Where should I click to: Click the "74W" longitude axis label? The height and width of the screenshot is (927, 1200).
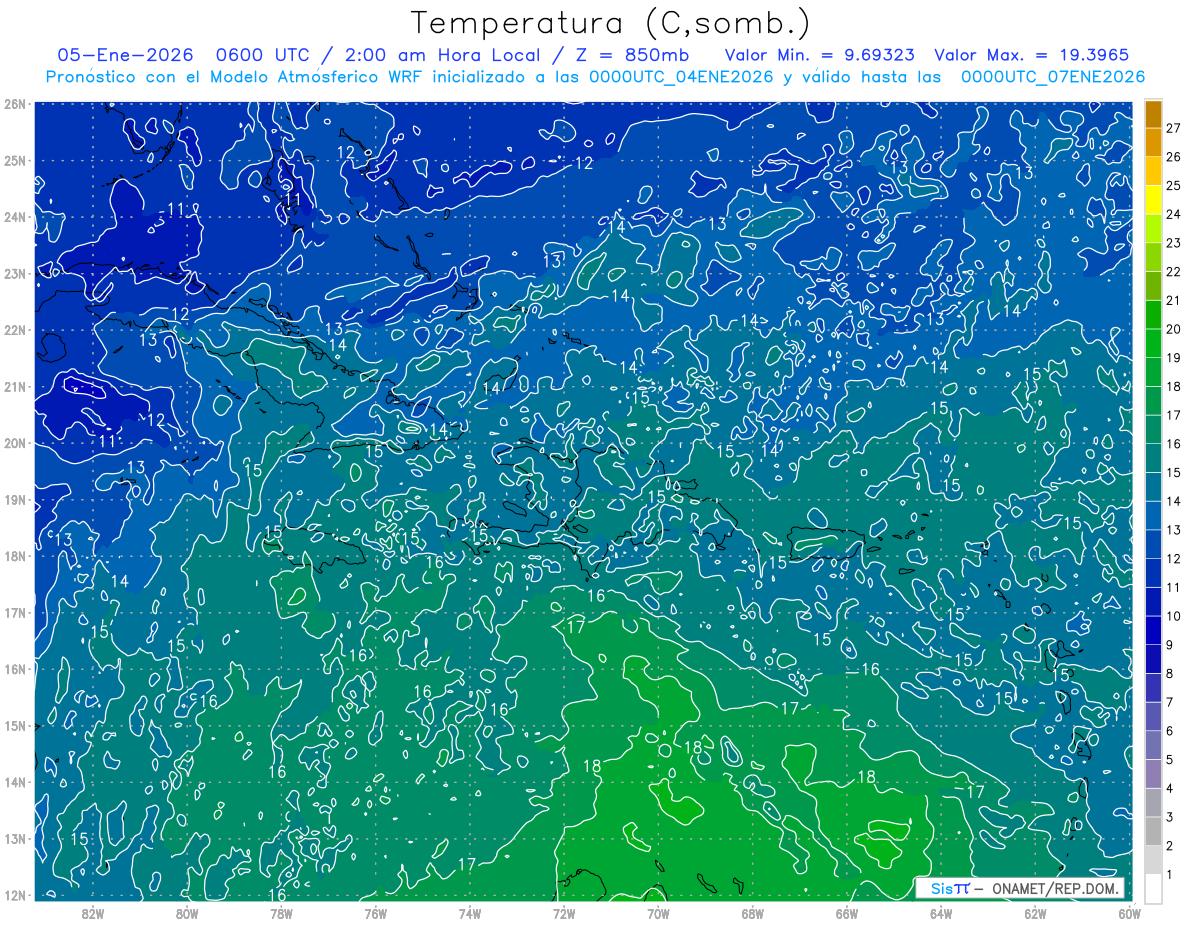pos(470,913)
